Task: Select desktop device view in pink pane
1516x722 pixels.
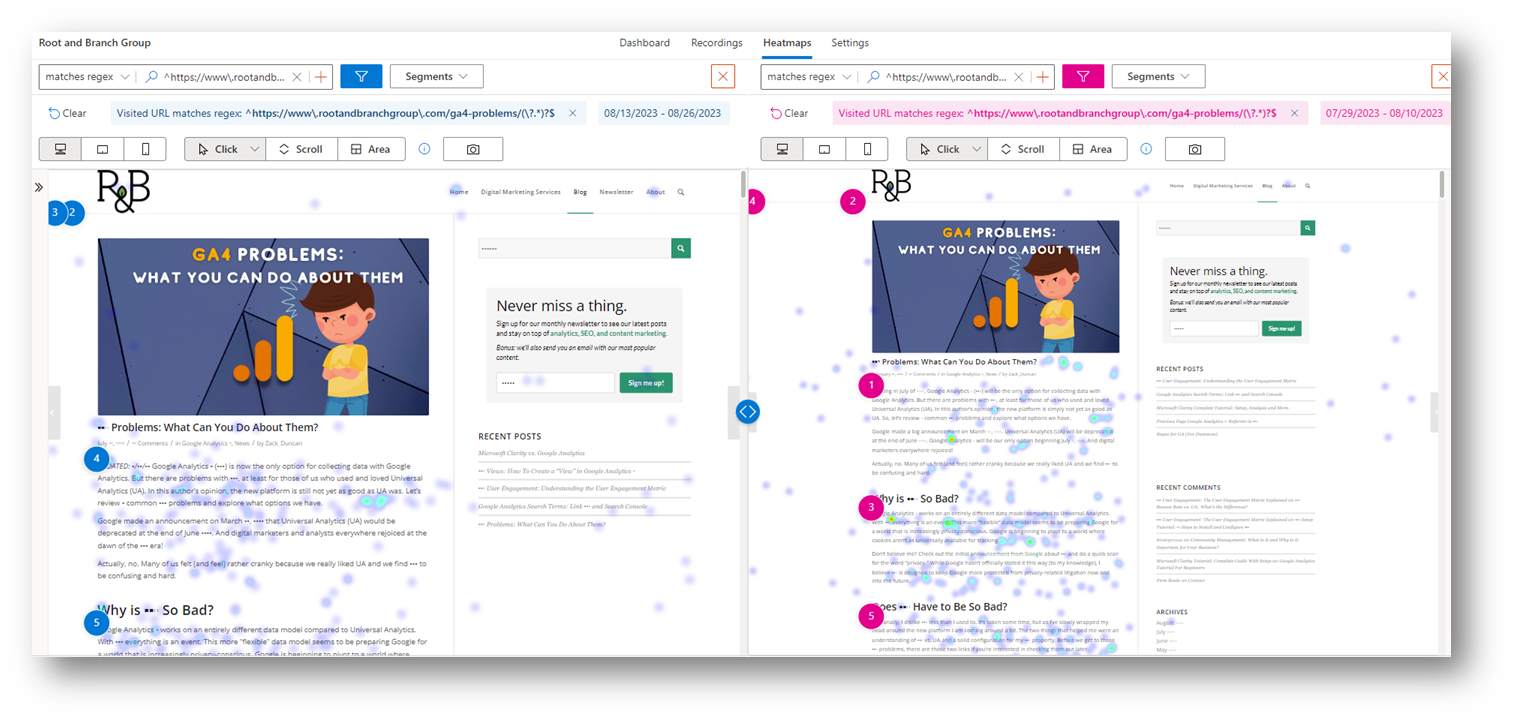Action: tap(782, 149)
